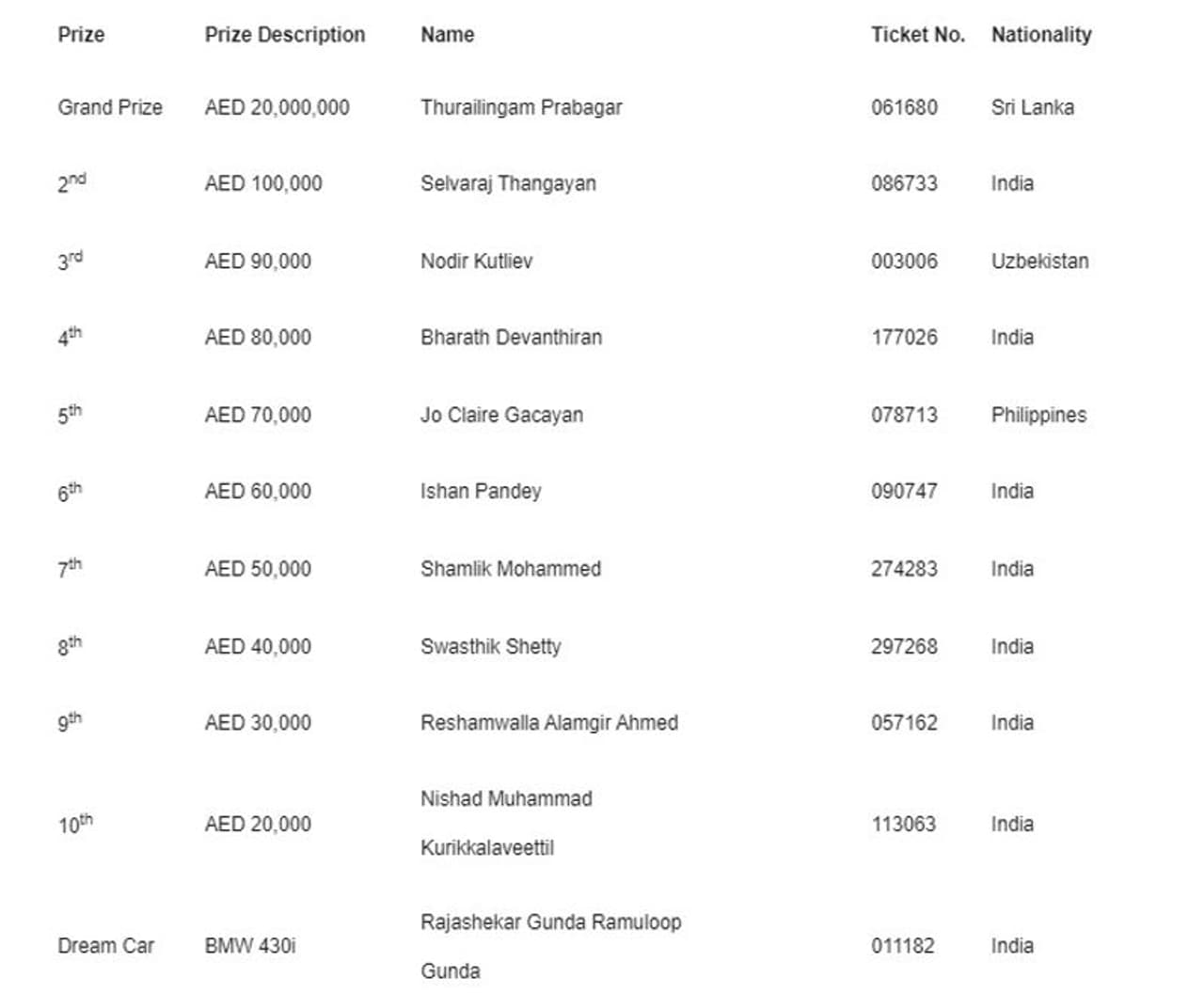Click ticket number 113063
This screenshot has width=1204, height=993.
coord(903,824)
